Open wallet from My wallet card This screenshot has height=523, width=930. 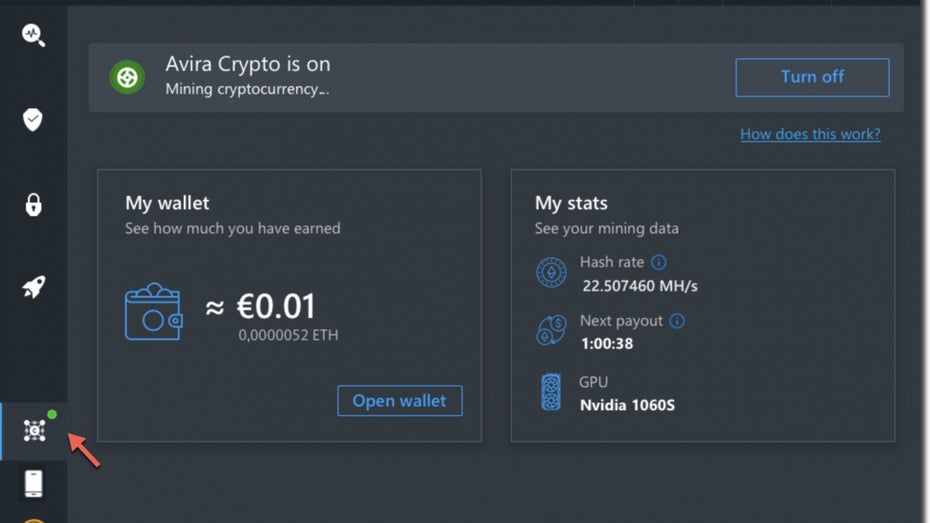(400, 401)
